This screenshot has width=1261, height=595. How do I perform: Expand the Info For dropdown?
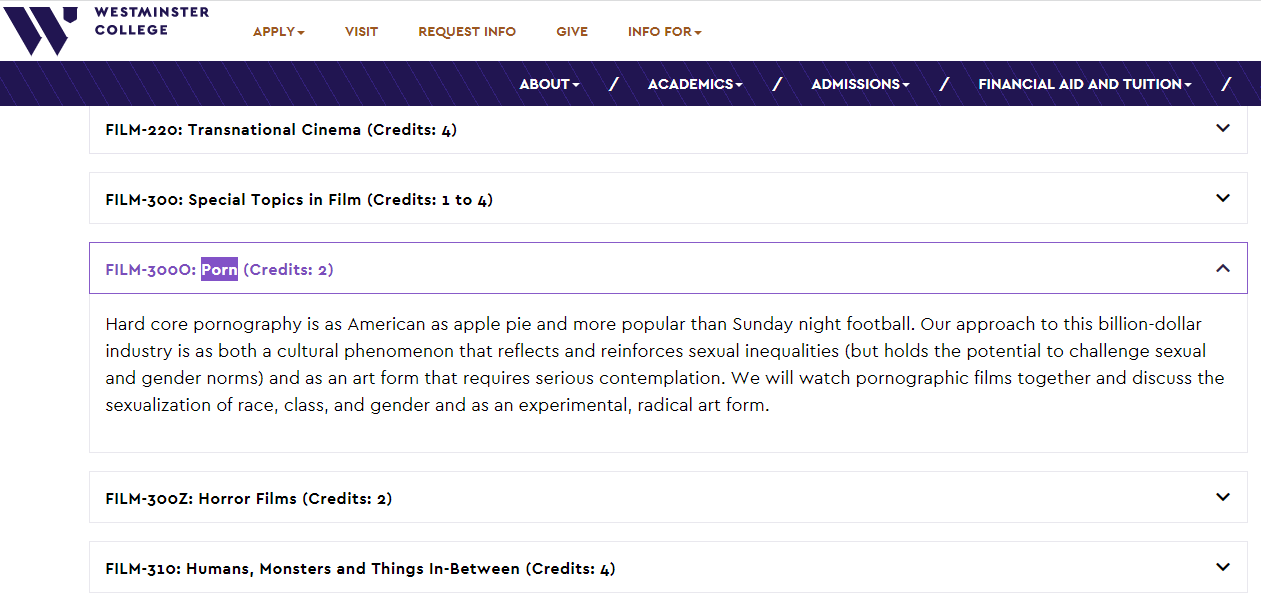[664, 32]
